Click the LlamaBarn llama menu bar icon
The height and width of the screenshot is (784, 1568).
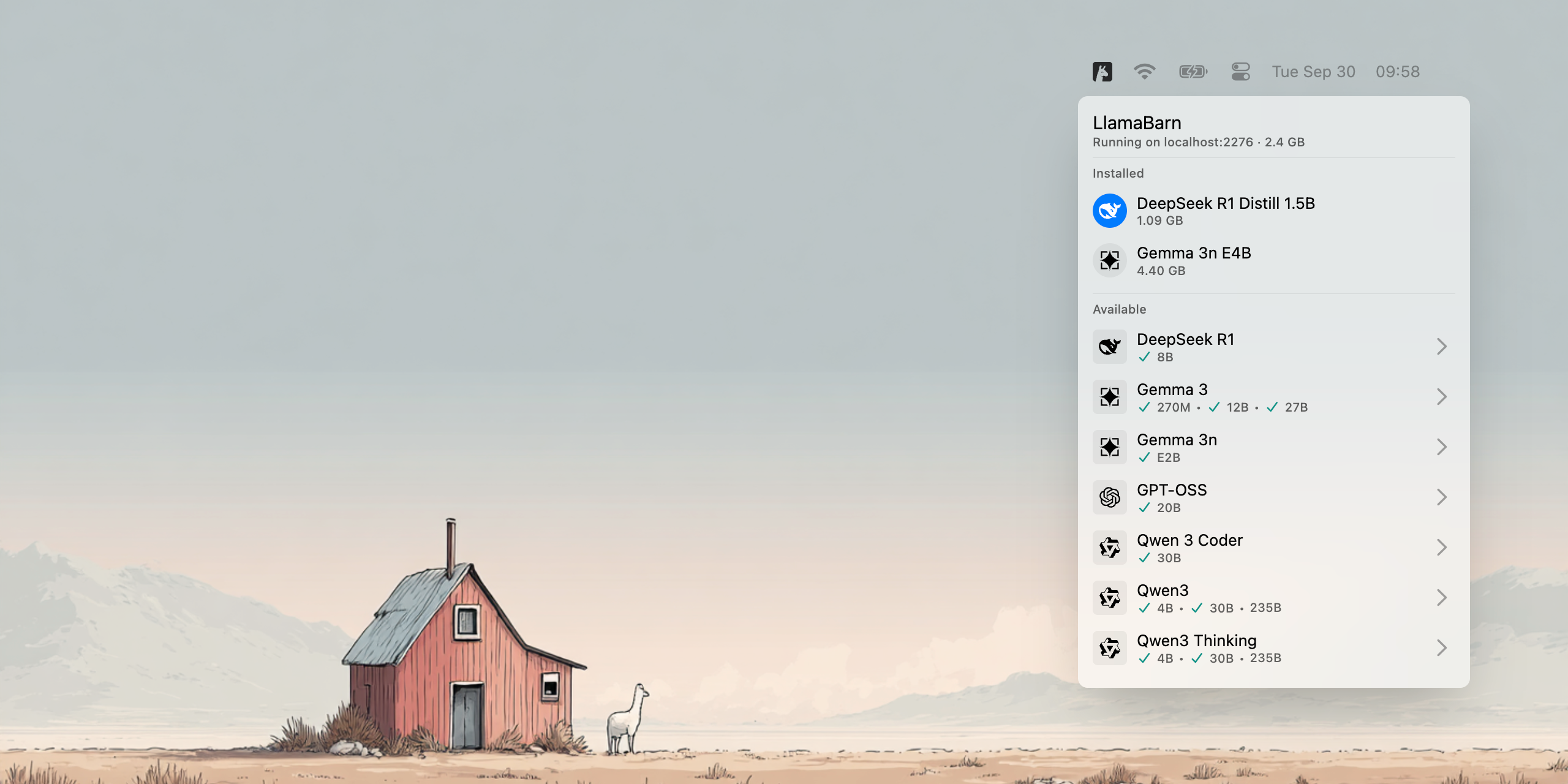point(1102,72)
